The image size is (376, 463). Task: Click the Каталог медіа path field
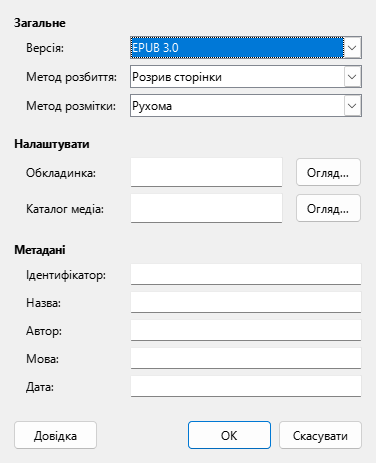[206, 208]
